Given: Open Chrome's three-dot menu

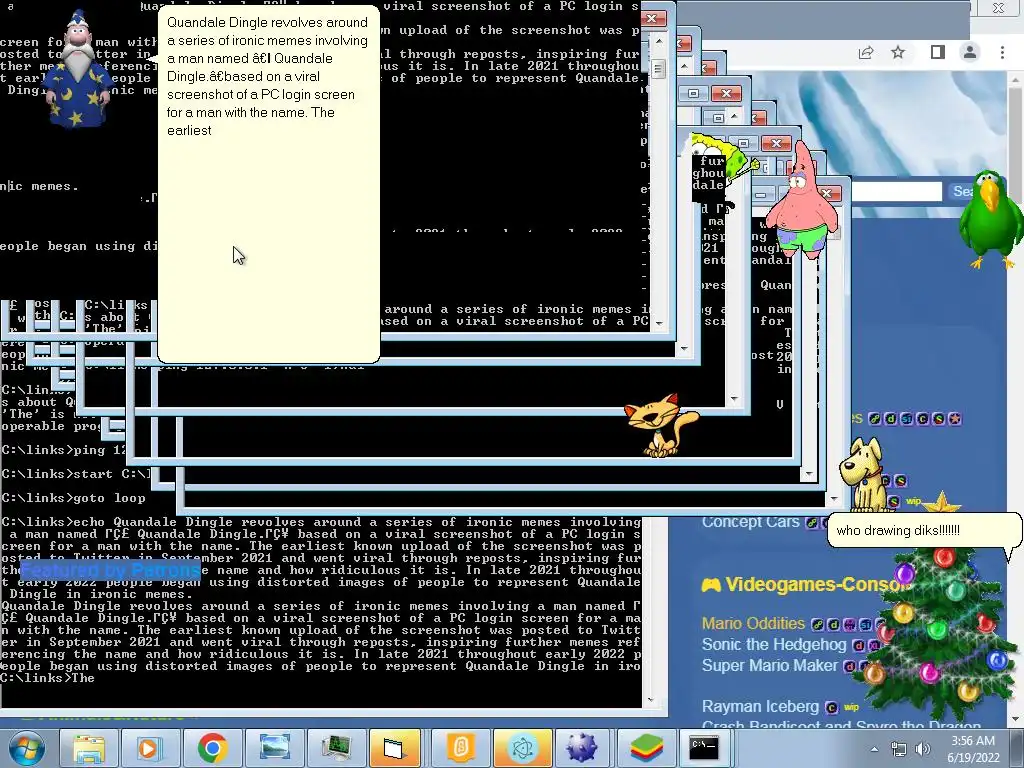Looking at the screenshot, I should coord(1002,52).
